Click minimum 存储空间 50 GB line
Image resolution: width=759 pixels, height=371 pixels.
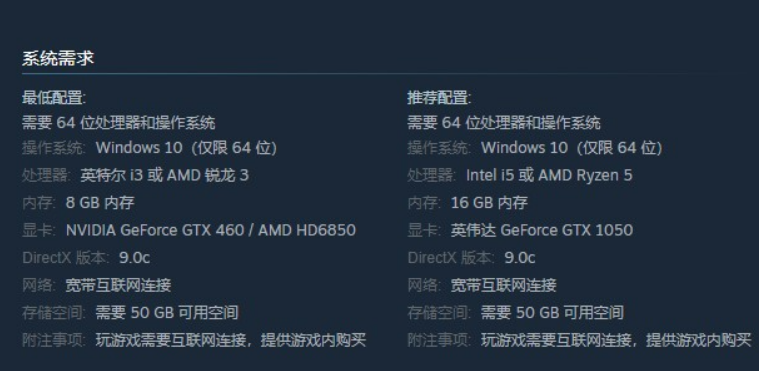(130, 313)
